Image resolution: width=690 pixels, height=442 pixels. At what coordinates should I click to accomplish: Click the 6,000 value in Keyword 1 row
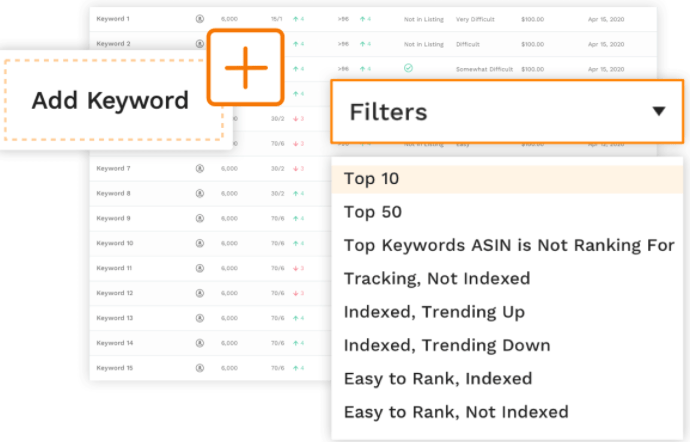click(x=229, y=19)
